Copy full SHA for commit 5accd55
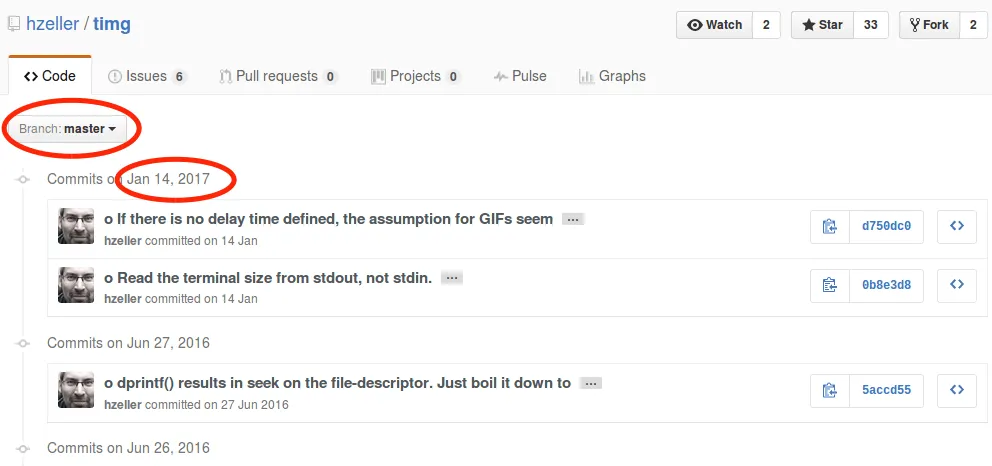 (x=829, y=390)
